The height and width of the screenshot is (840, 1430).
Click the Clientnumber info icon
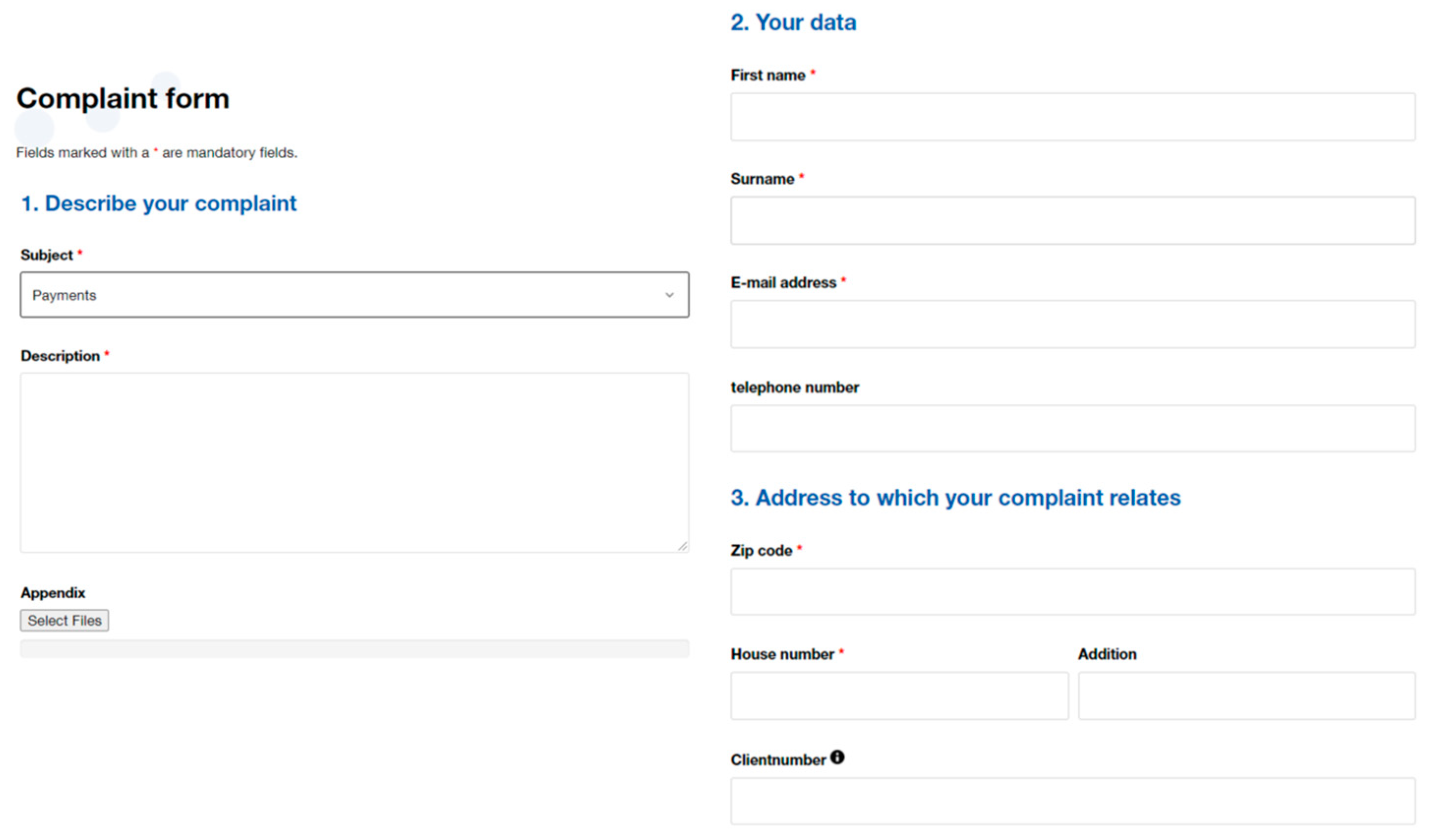[837, 757]
